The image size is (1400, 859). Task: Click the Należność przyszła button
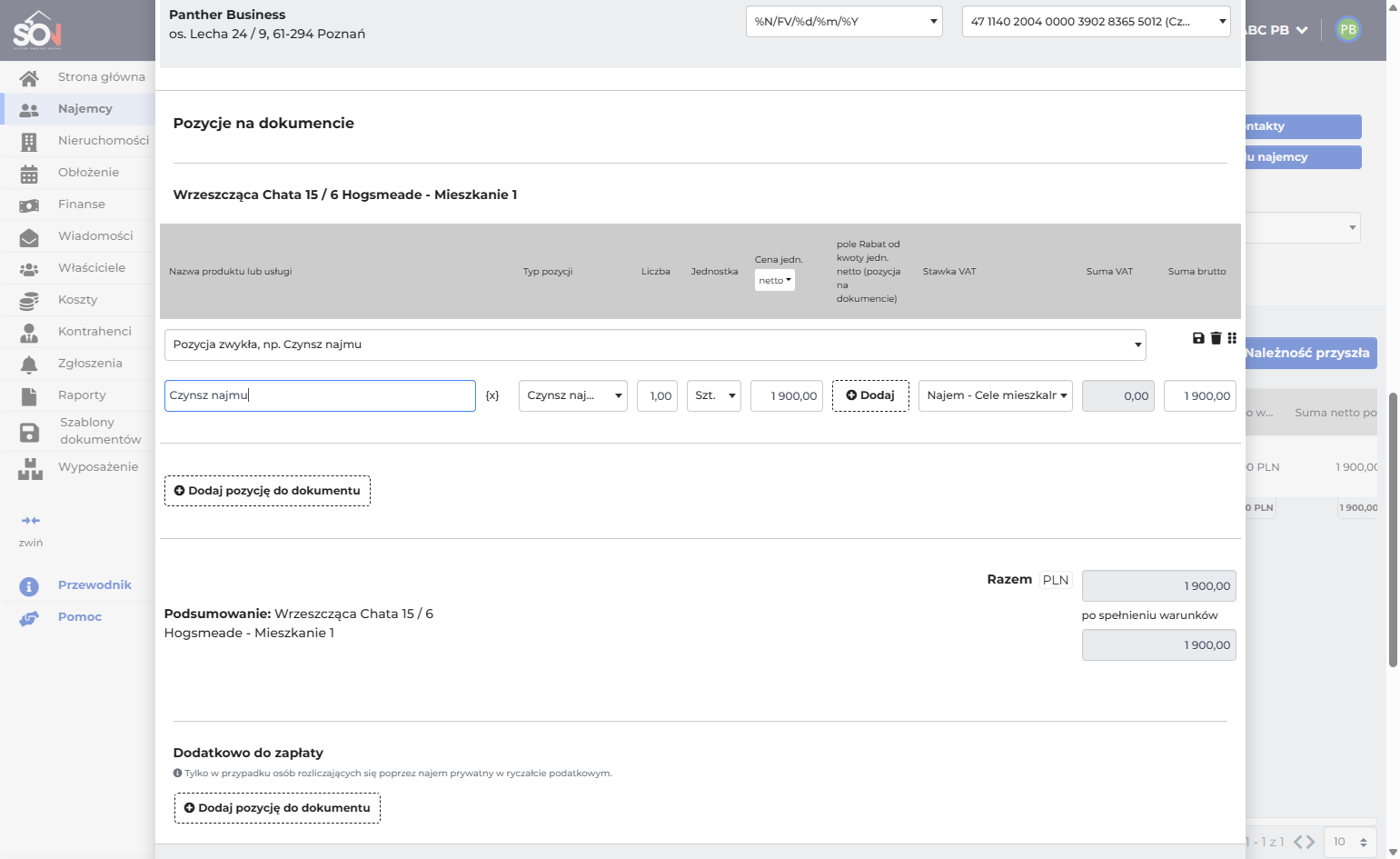[x=1311, y=353]
